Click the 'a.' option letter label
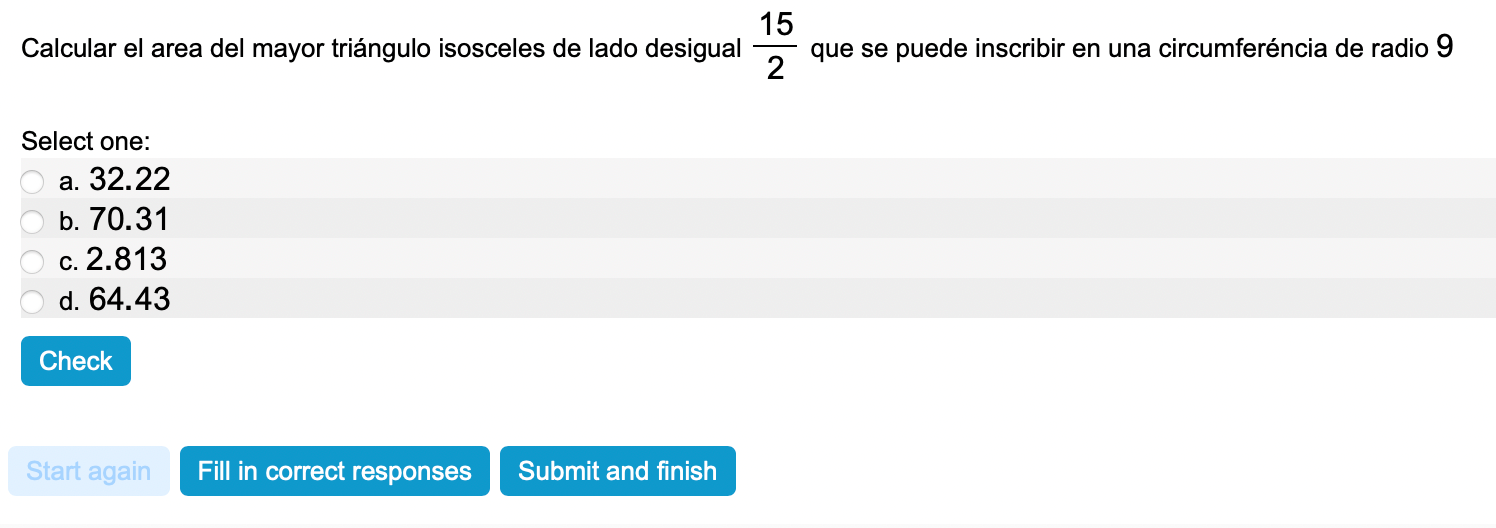Viewport: 1496px width, 528px height. (69, 182)
